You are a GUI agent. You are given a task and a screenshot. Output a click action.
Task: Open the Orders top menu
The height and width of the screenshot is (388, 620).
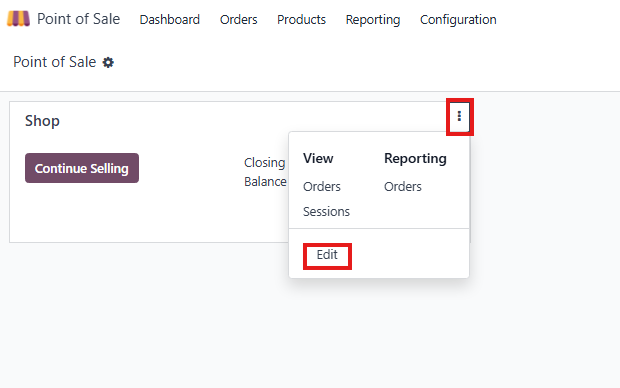pos(238,19)
